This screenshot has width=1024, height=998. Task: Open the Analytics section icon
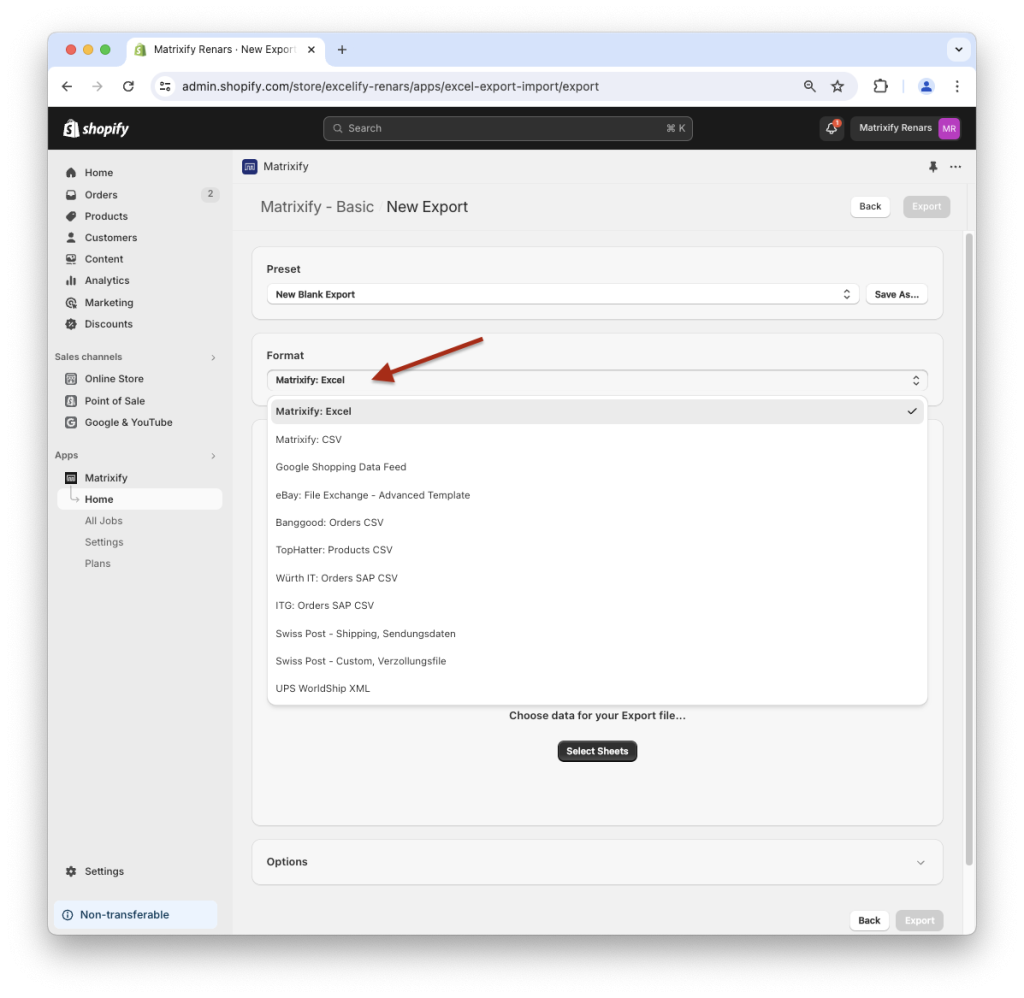coord(70,280)
